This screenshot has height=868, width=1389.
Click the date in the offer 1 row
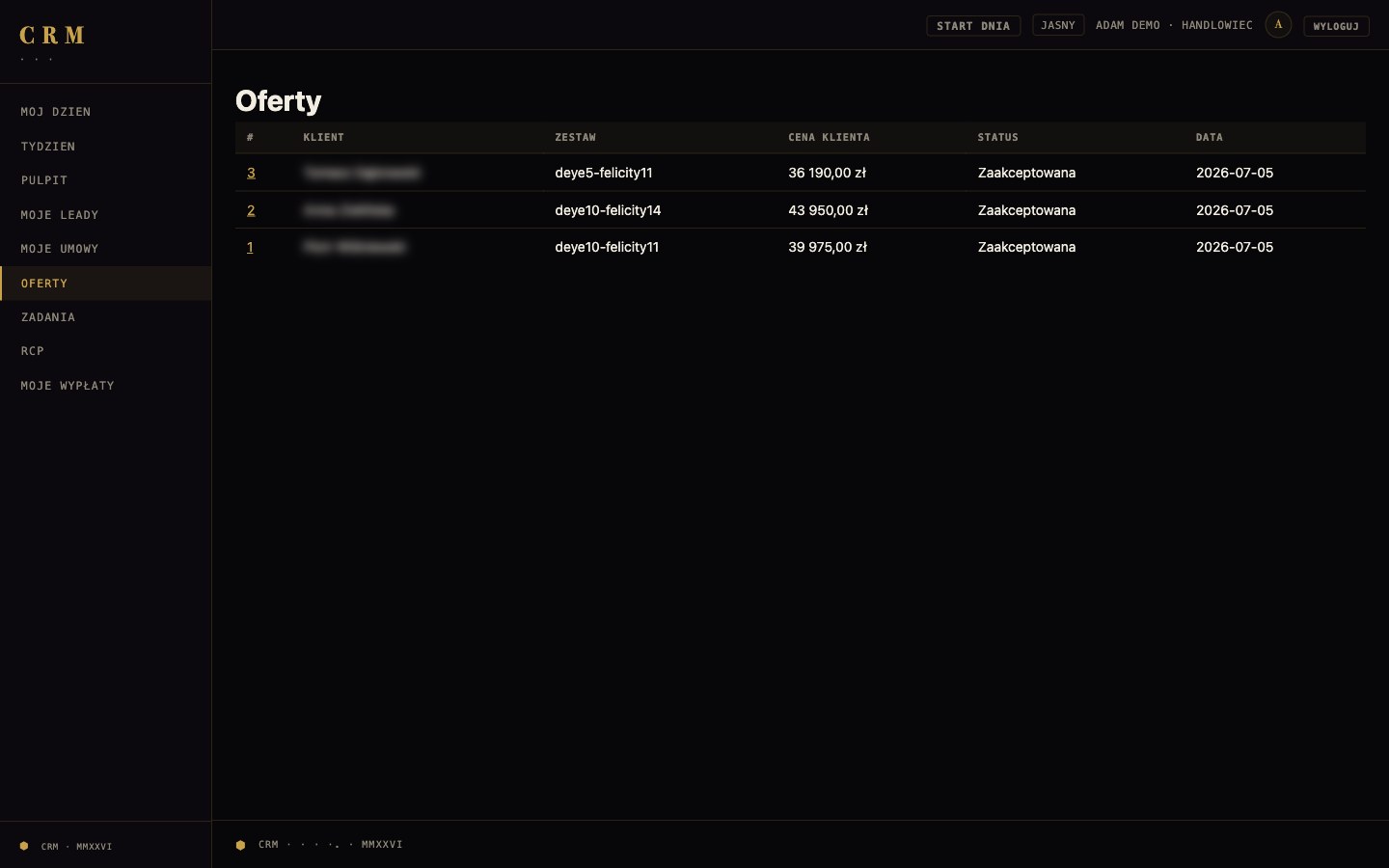click(1235, 247)
